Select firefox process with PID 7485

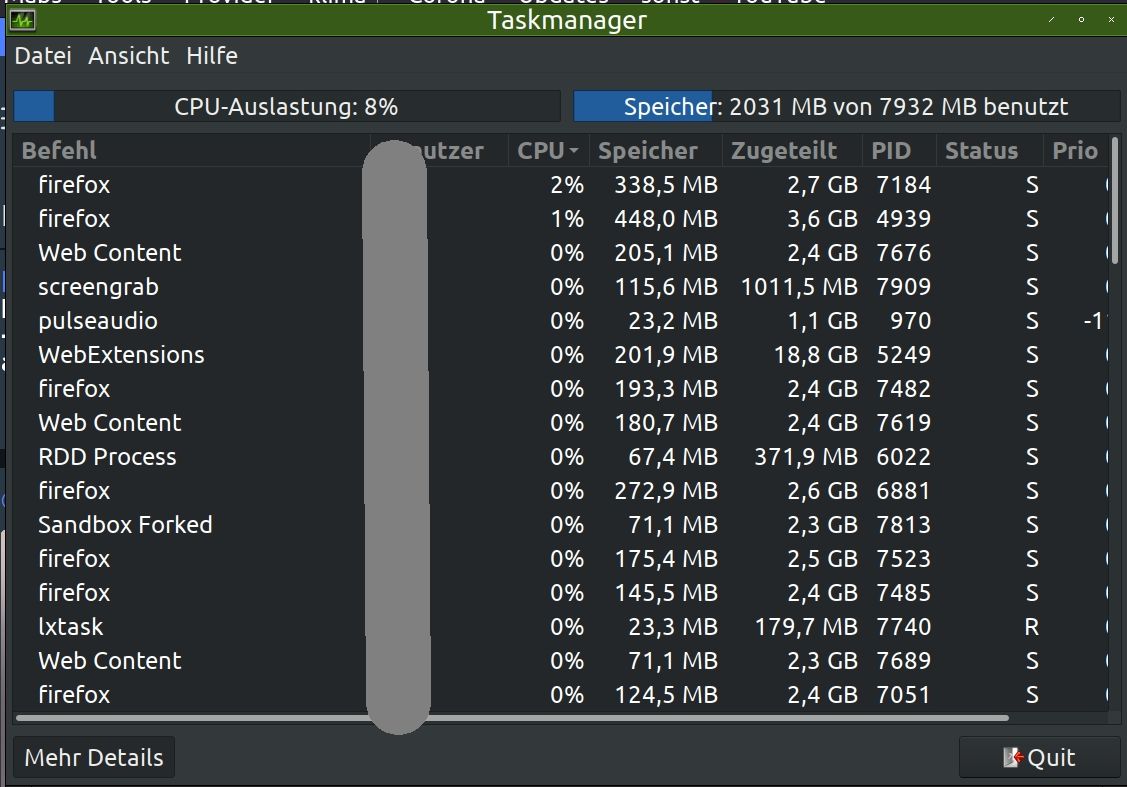click(x=561, y=593)
